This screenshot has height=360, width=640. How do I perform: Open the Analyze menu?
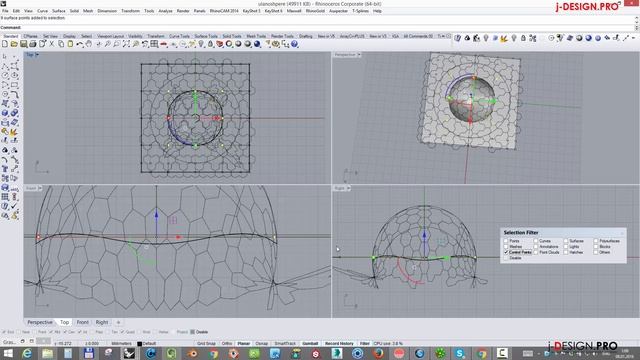click(x=165, y=11)
